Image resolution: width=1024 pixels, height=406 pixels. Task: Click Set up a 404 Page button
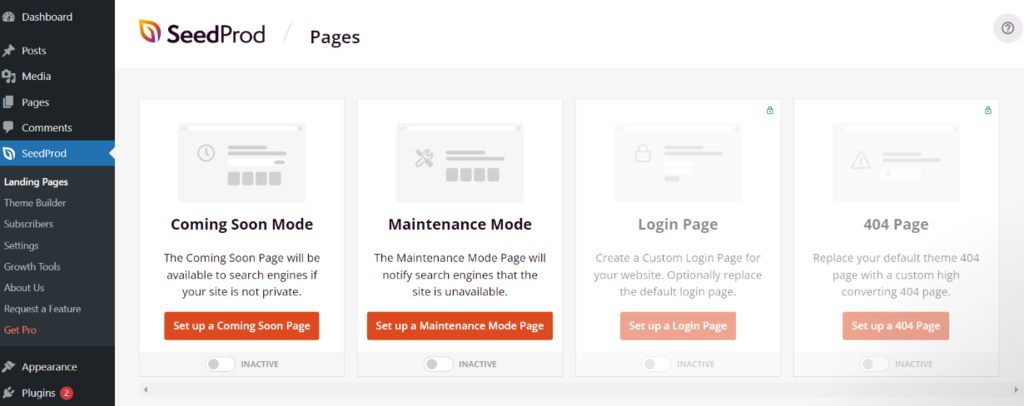(x=896, y=326)
